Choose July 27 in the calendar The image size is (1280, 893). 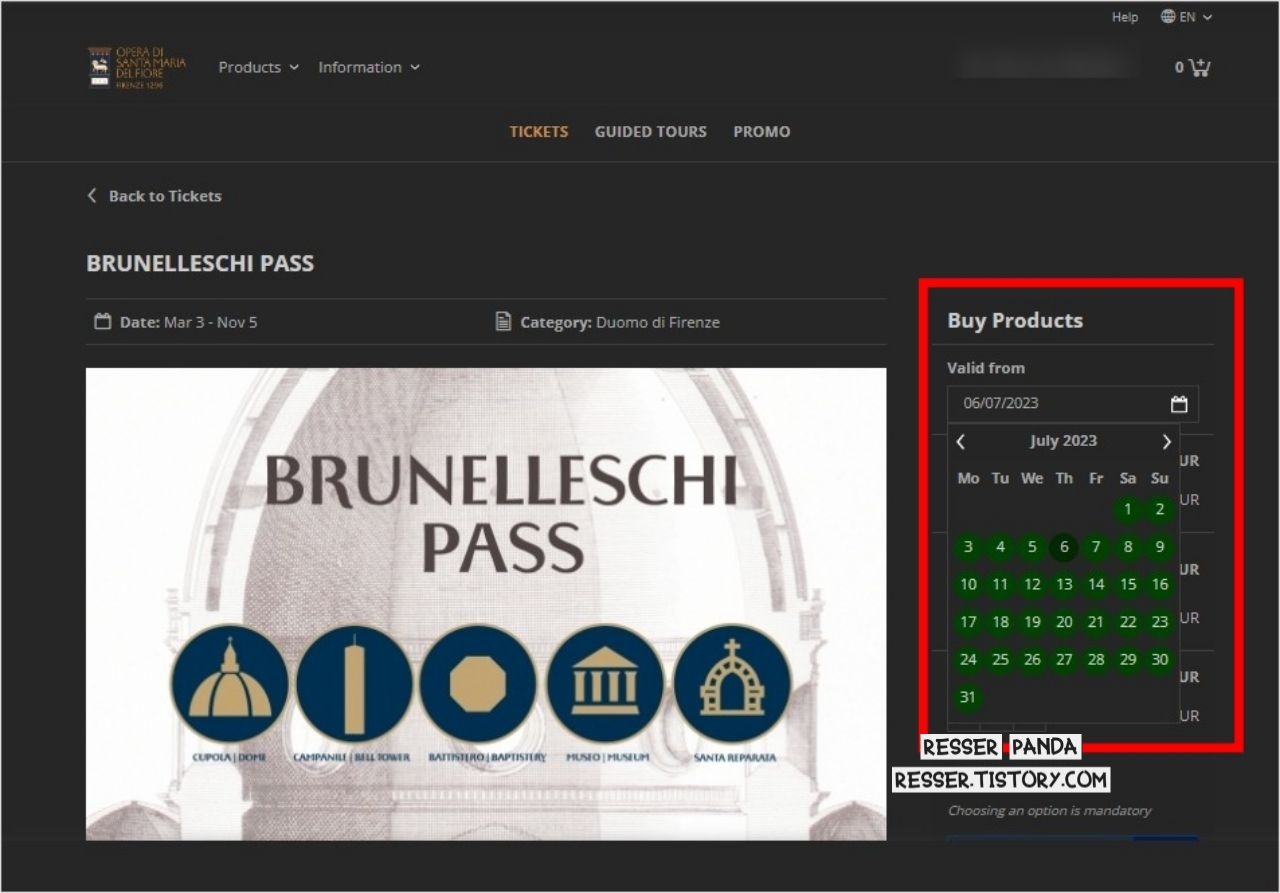click(x=1064, y=660)
